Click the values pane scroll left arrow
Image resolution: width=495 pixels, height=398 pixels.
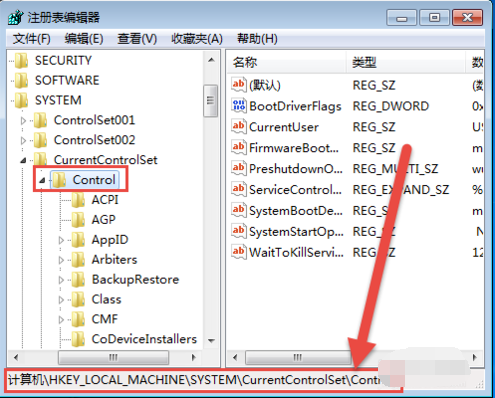click(235, 358)
